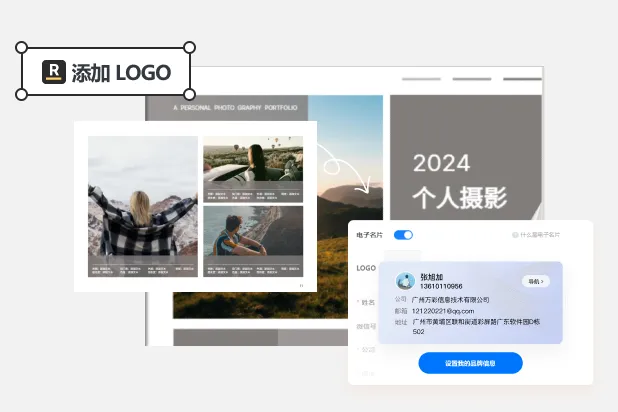Click the 姓名 field label
This screenshot has height=412, width=618.
point(368,302)
